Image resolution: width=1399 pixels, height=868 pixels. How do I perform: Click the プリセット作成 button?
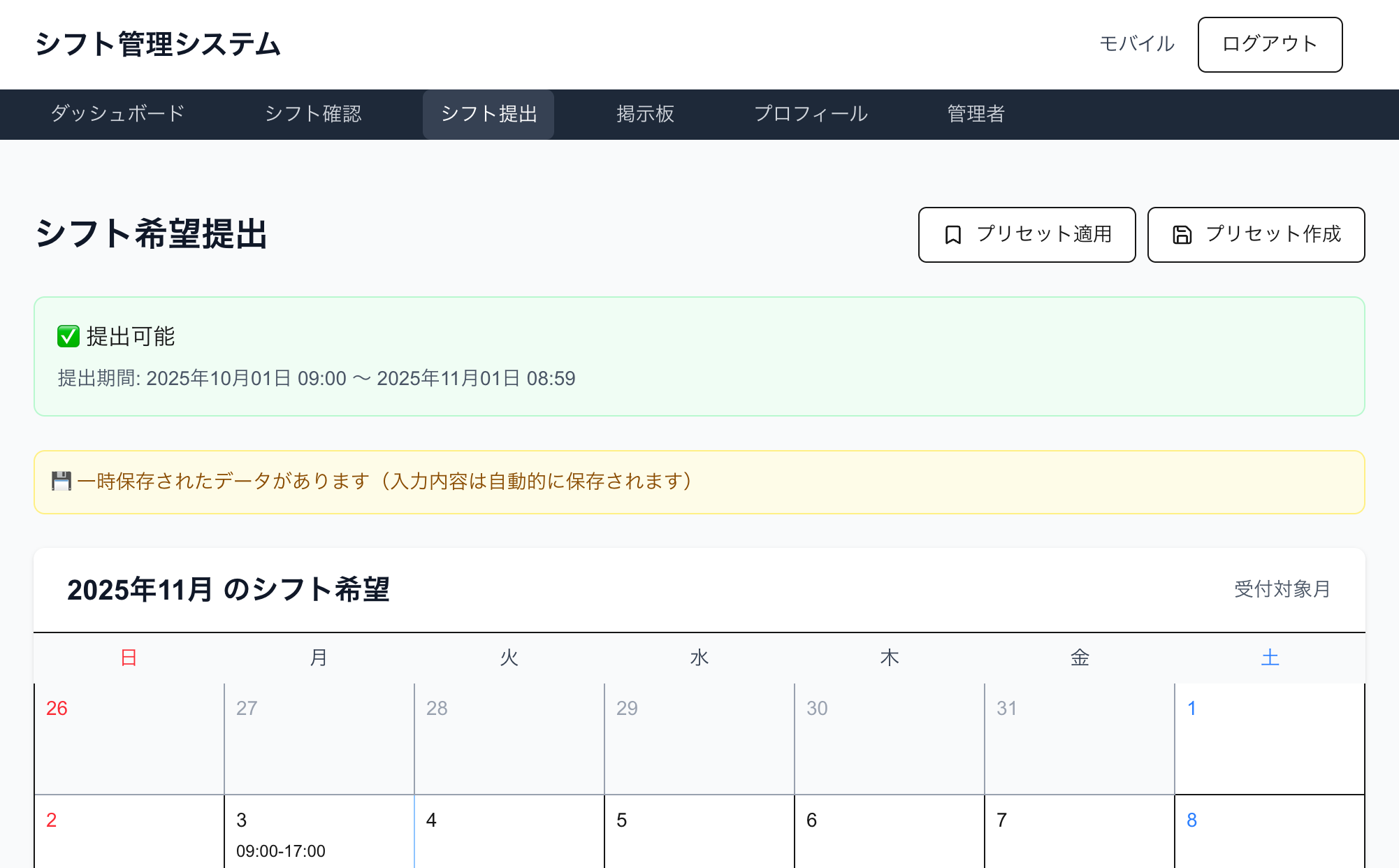[1256, 235]
